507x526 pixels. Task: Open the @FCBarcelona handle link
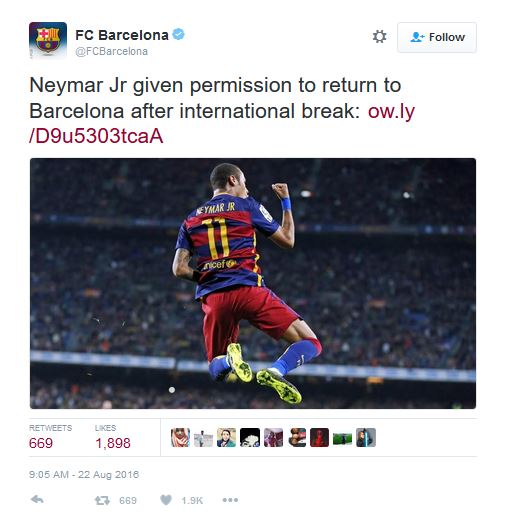click(x=111, y=51)
